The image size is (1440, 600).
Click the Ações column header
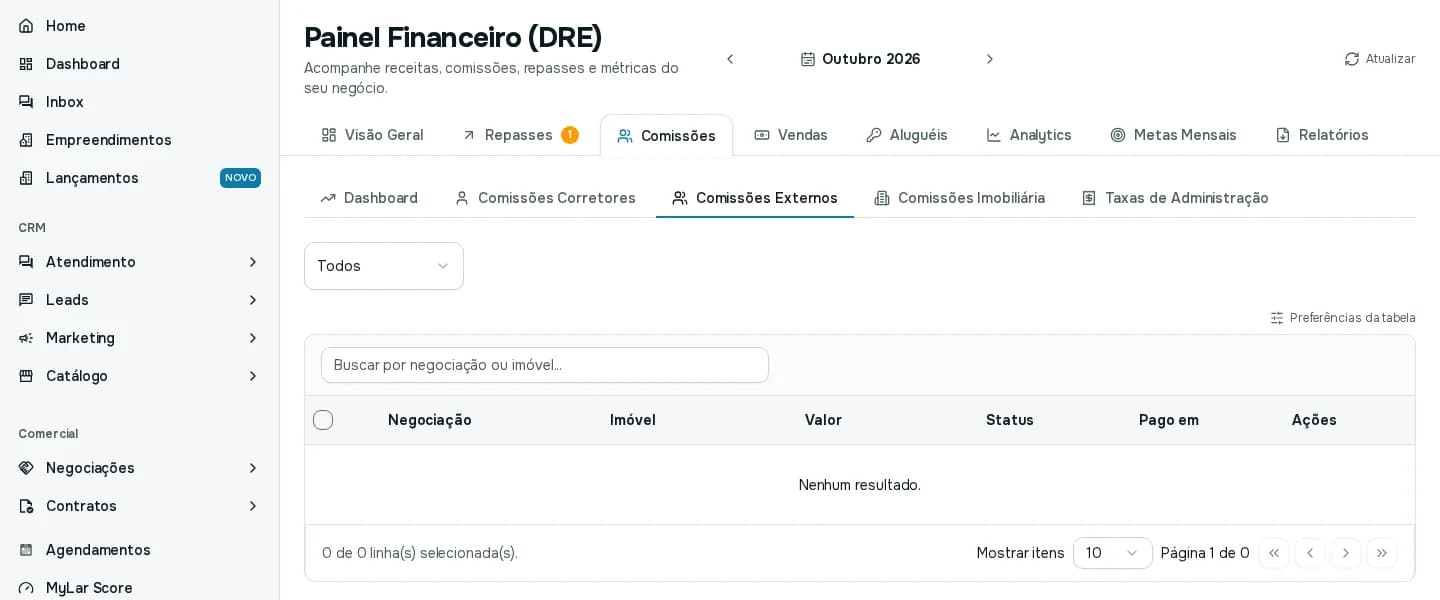(x=1314, y=420)
